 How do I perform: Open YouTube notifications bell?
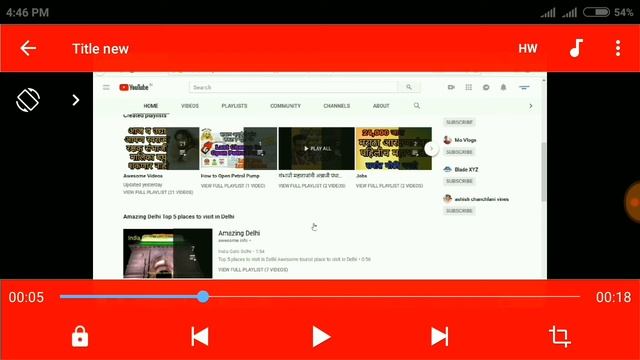point(503,87)
